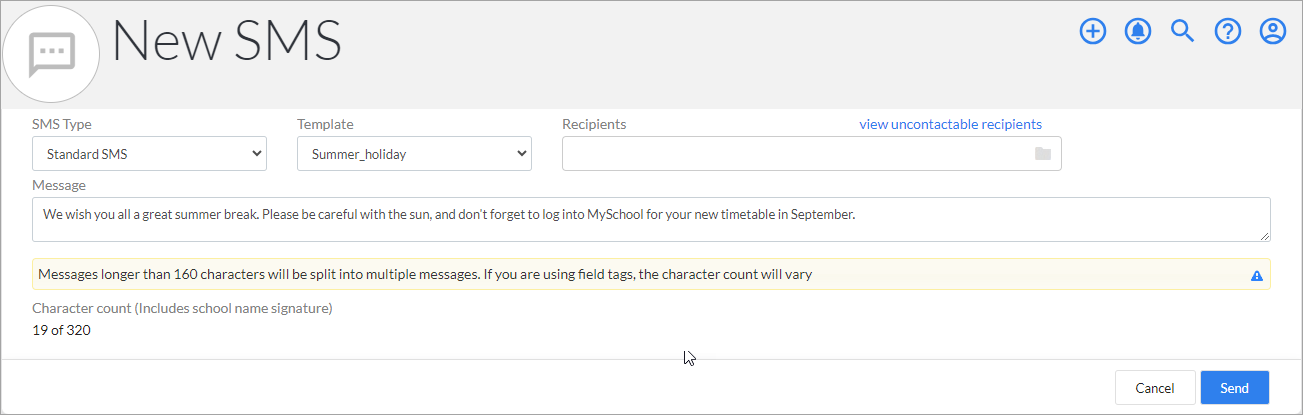Open notifications bell icon

click(1138, 32)
